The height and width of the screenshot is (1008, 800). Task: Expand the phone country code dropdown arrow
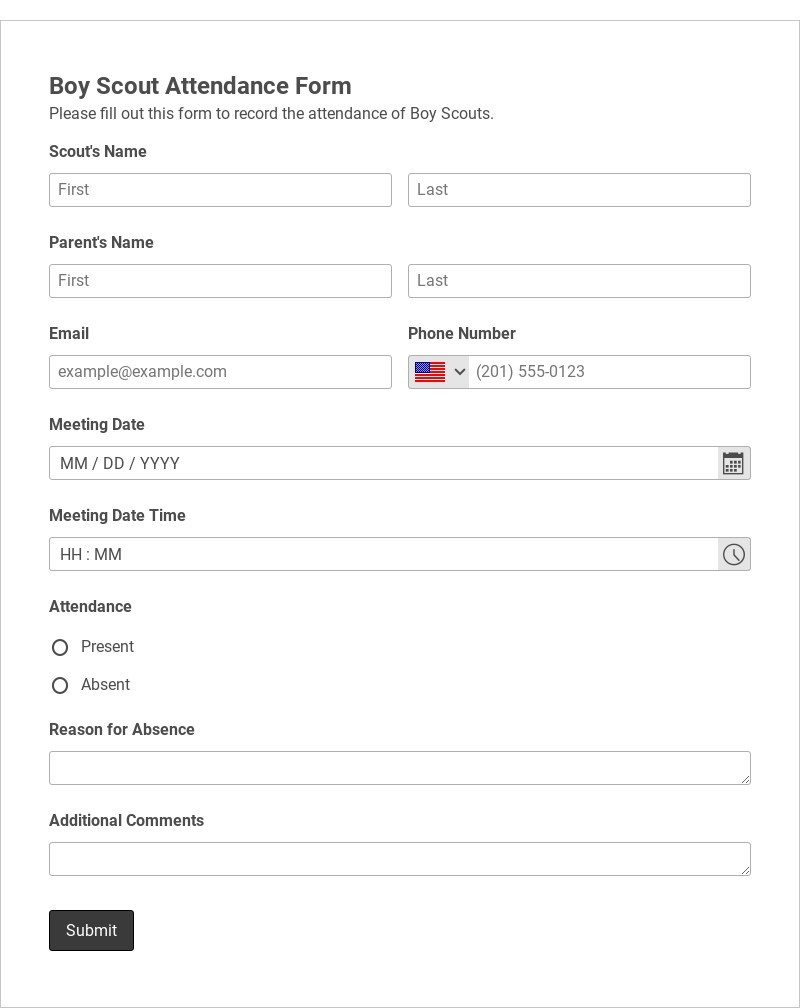pos(459,372)
